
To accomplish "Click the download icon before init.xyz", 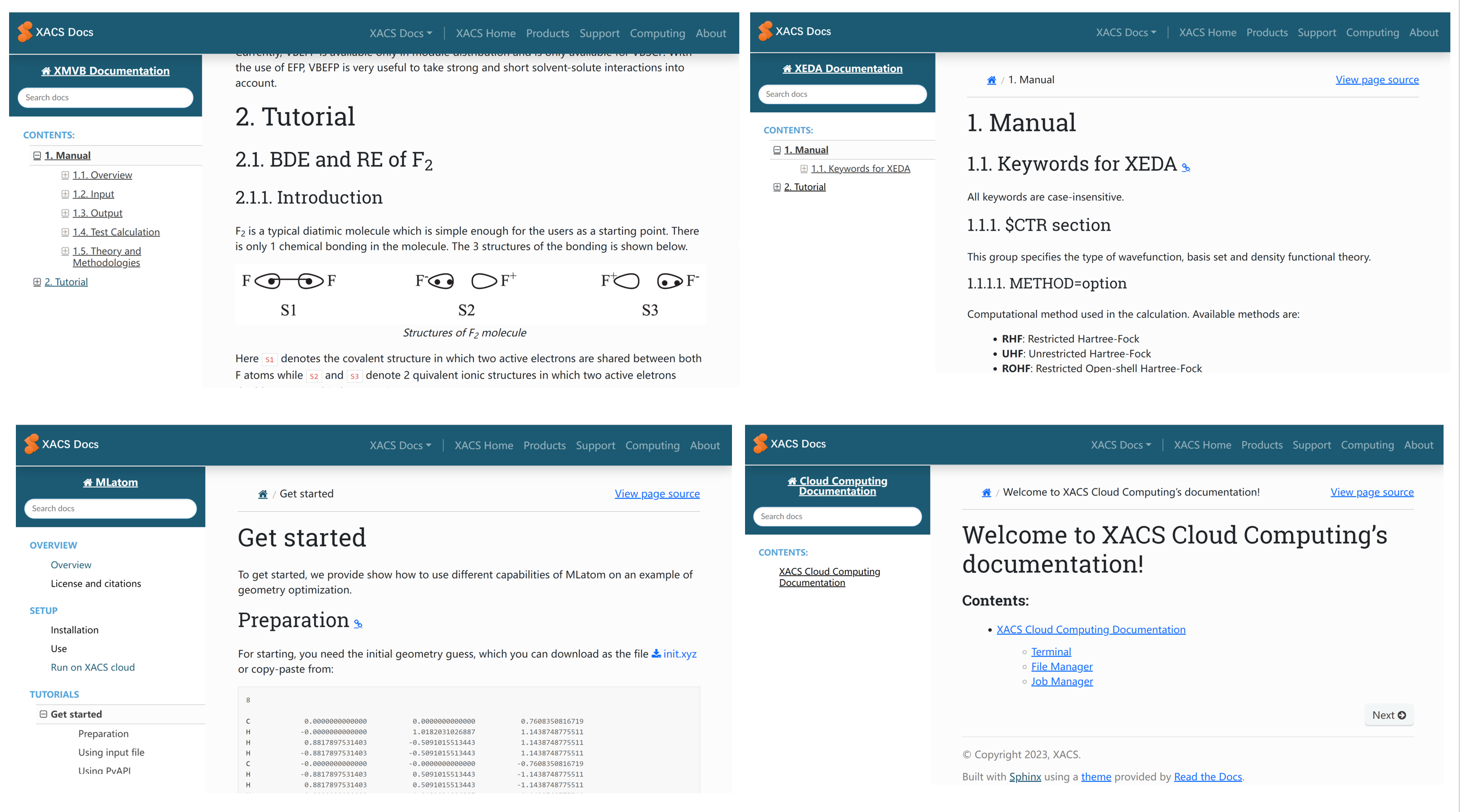I will (x=656, y=653).
